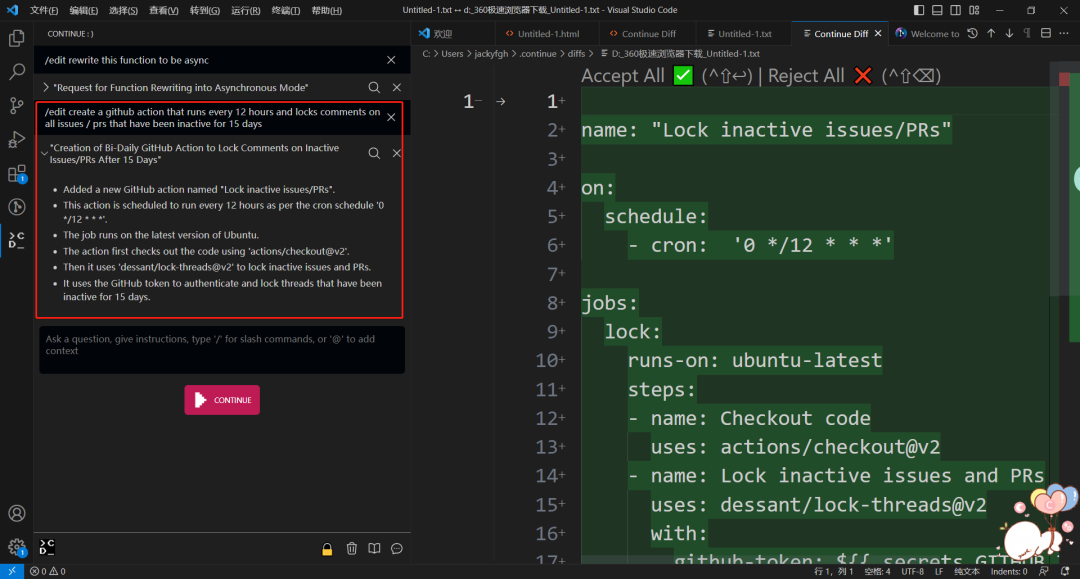Open Source Control view
This screenshot has height=579, width=1080.
point(17,105)
